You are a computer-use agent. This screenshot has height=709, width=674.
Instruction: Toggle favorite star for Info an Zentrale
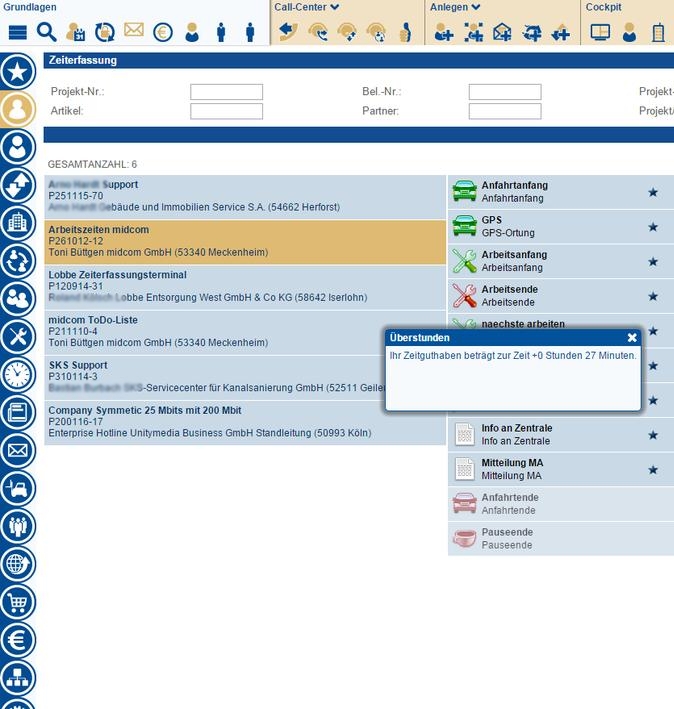tap(653, 435)
